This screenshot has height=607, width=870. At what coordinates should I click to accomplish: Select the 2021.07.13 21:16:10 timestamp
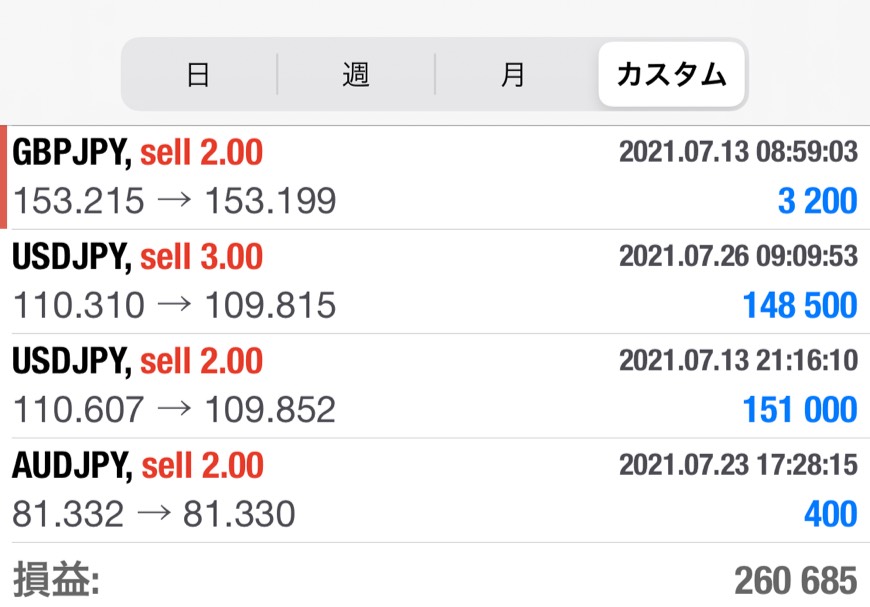point(738,360)
